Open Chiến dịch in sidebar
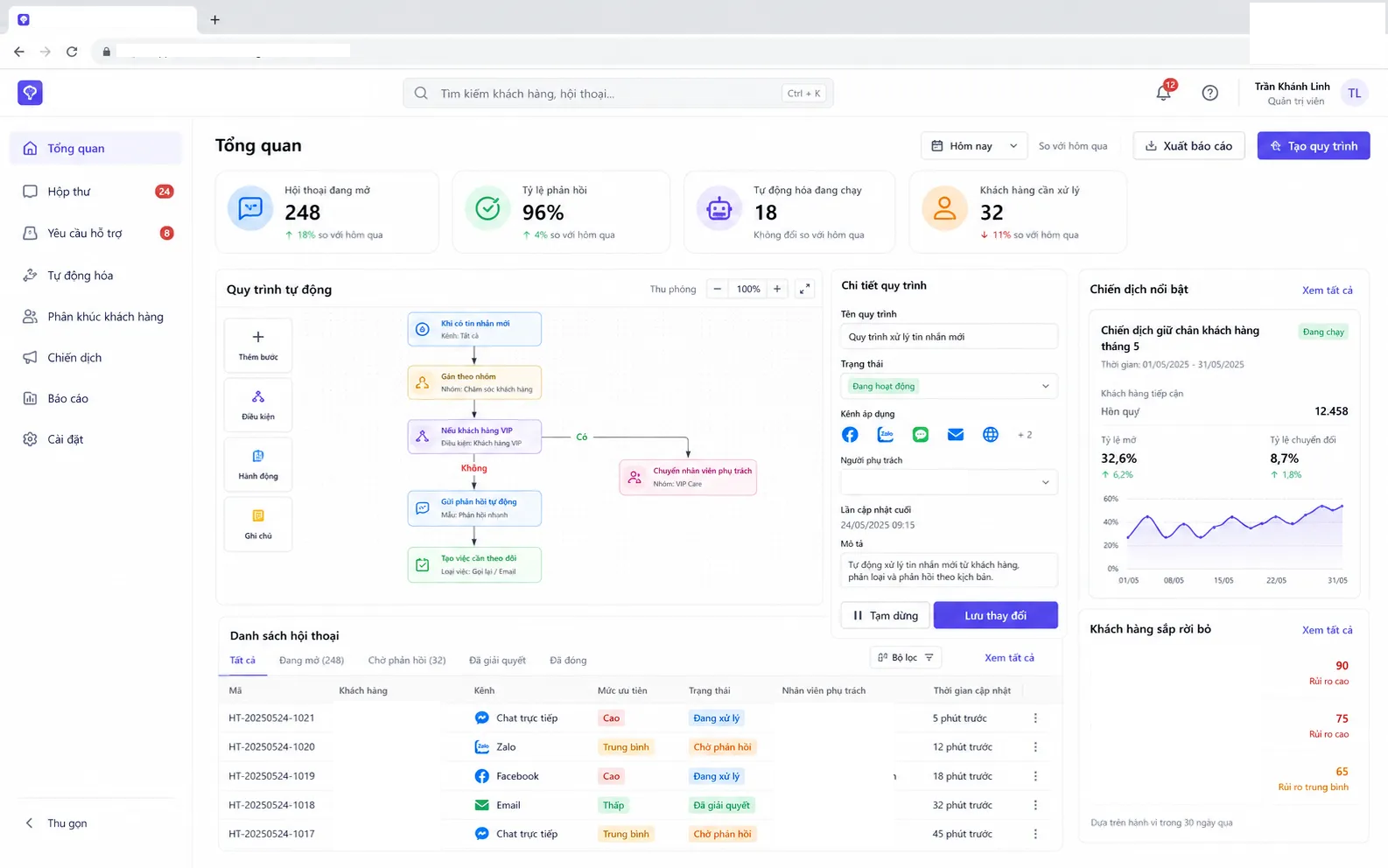This screenshot has width=1388, height=868. tap(96, 358)
